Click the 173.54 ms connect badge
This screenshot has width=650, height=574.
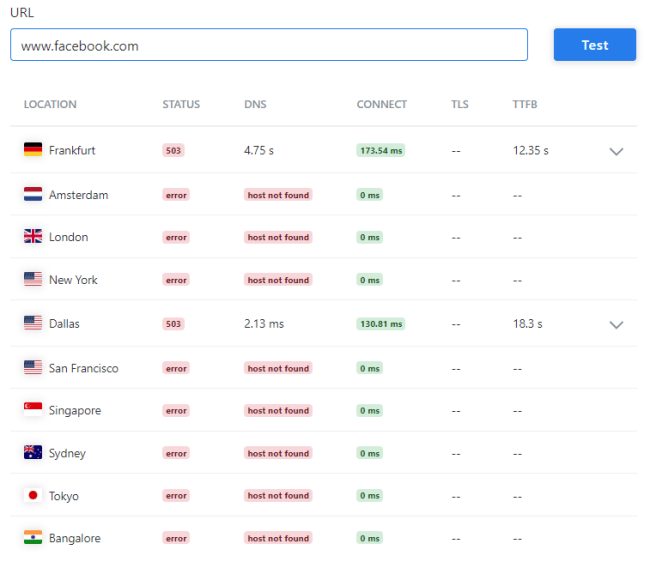pyautogui.click(x=381, y=150)
